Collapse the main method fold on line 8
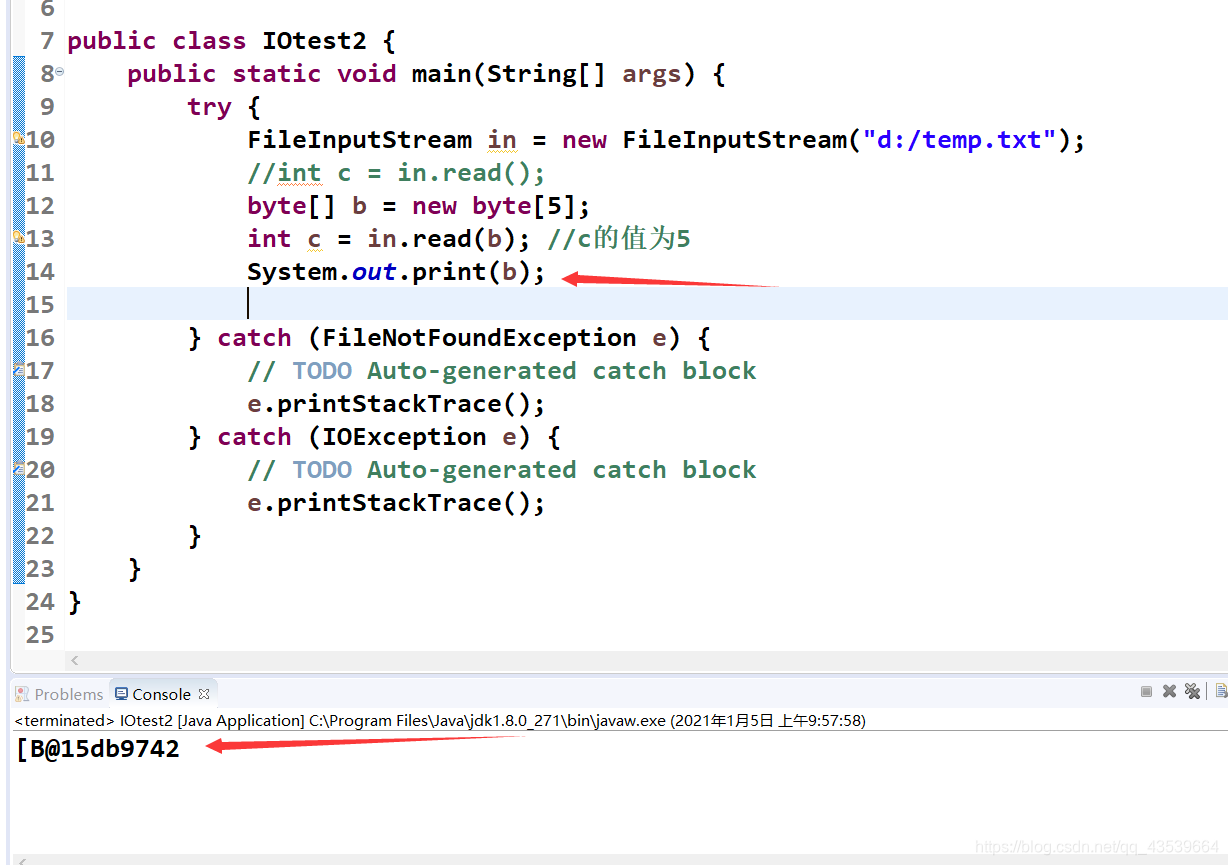 (x=60, y=72)
